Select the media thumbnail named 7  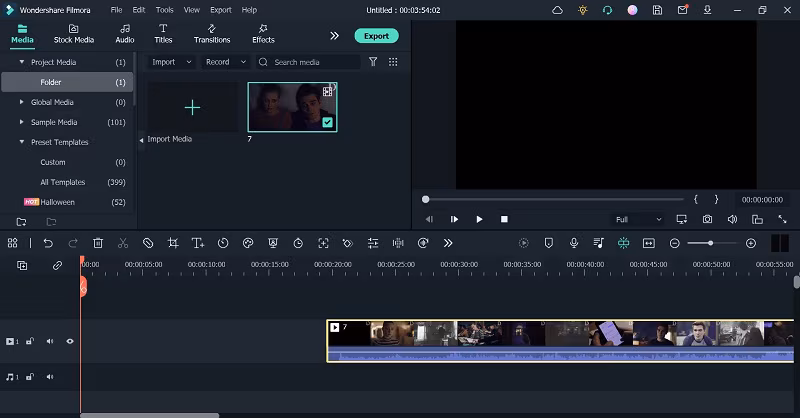point(292,107)
